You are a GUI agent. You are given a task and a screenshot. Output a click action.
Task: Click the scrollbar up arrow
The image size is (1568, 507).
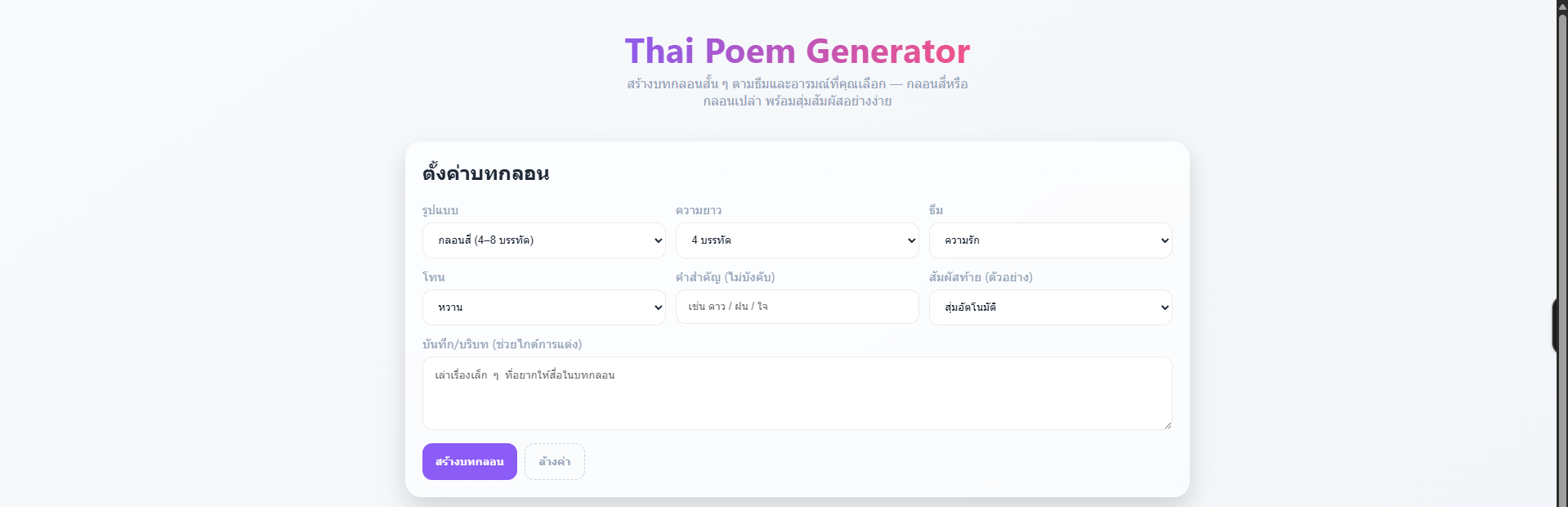[1561, 6]
